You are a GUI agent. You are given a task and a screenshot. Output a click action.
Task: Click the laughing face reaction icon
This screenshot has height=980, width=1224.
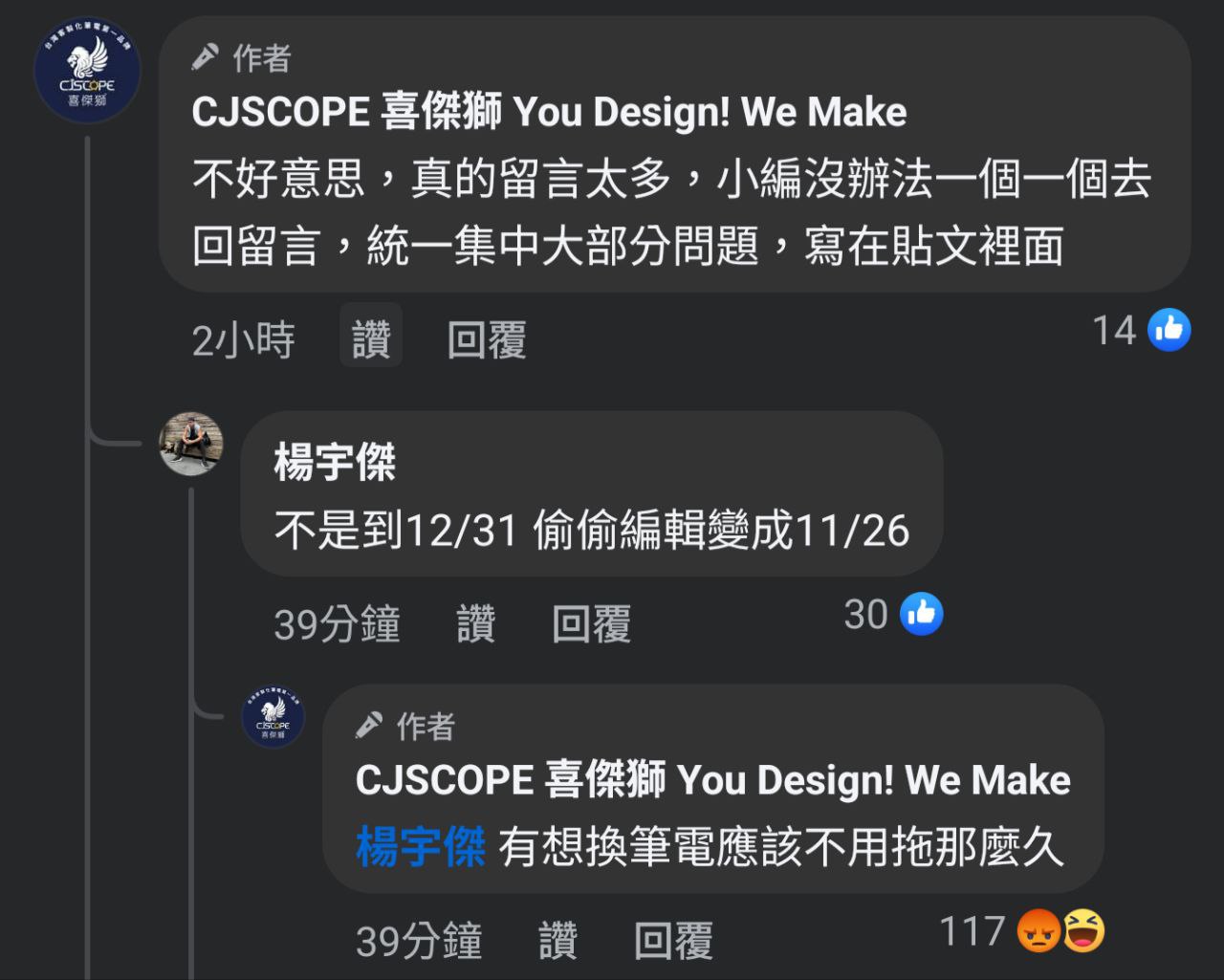(x=1082, y=930)
